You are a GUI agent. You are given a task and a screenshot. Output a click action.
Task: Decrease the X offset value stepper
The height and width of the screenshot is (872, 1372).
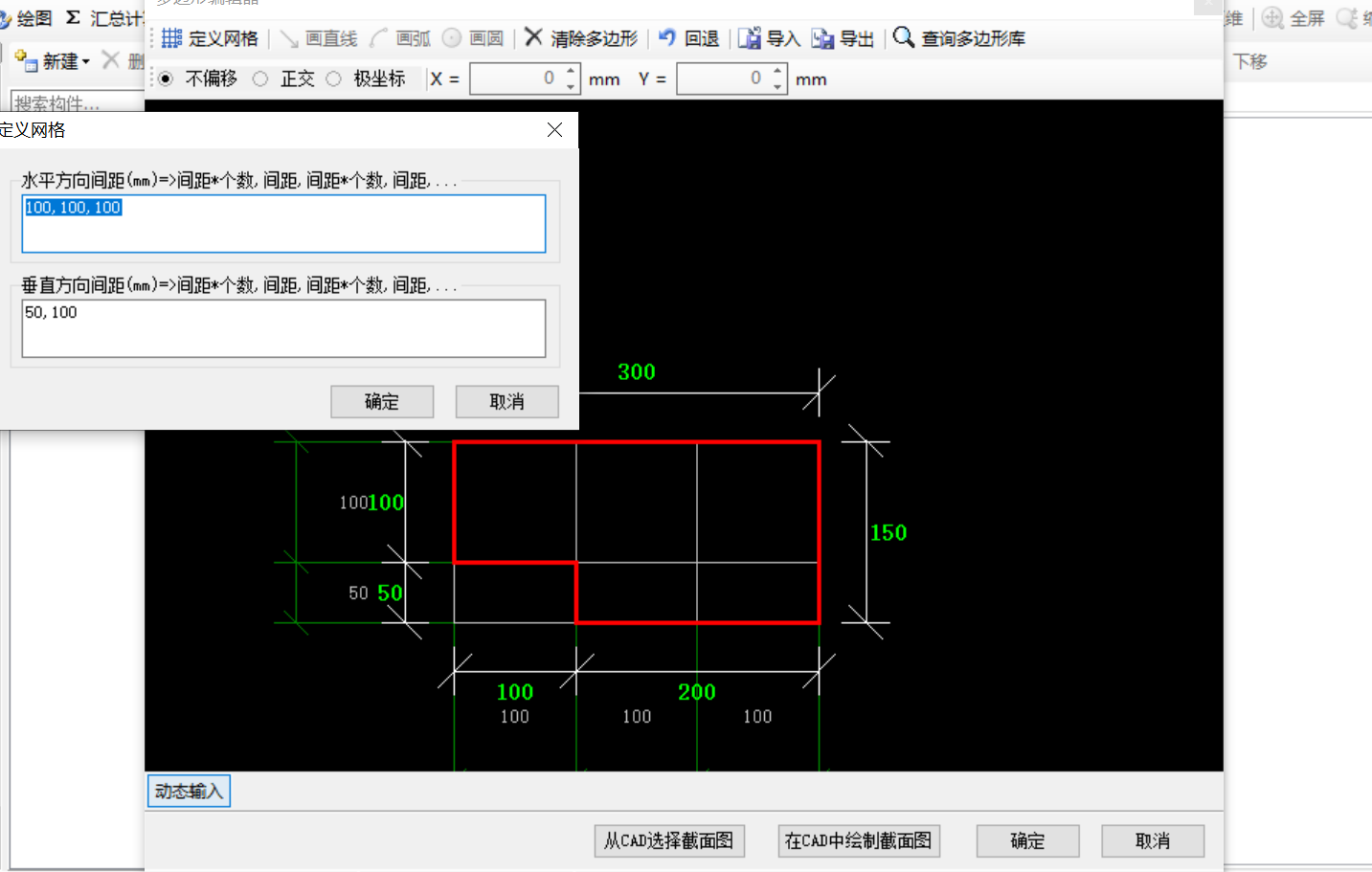point(571,86)
